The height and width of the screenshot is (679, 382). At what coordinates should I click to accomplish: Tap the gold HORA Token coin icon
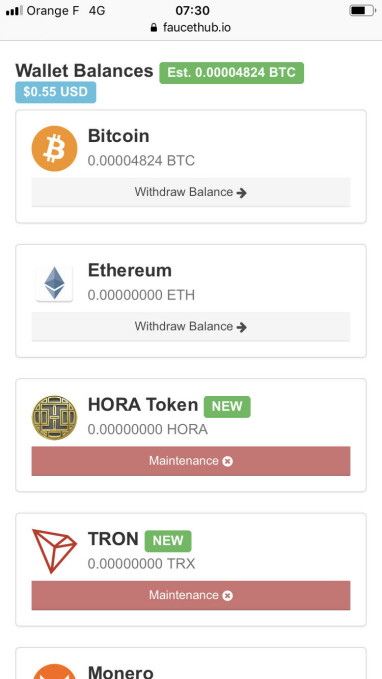(54, 417)
